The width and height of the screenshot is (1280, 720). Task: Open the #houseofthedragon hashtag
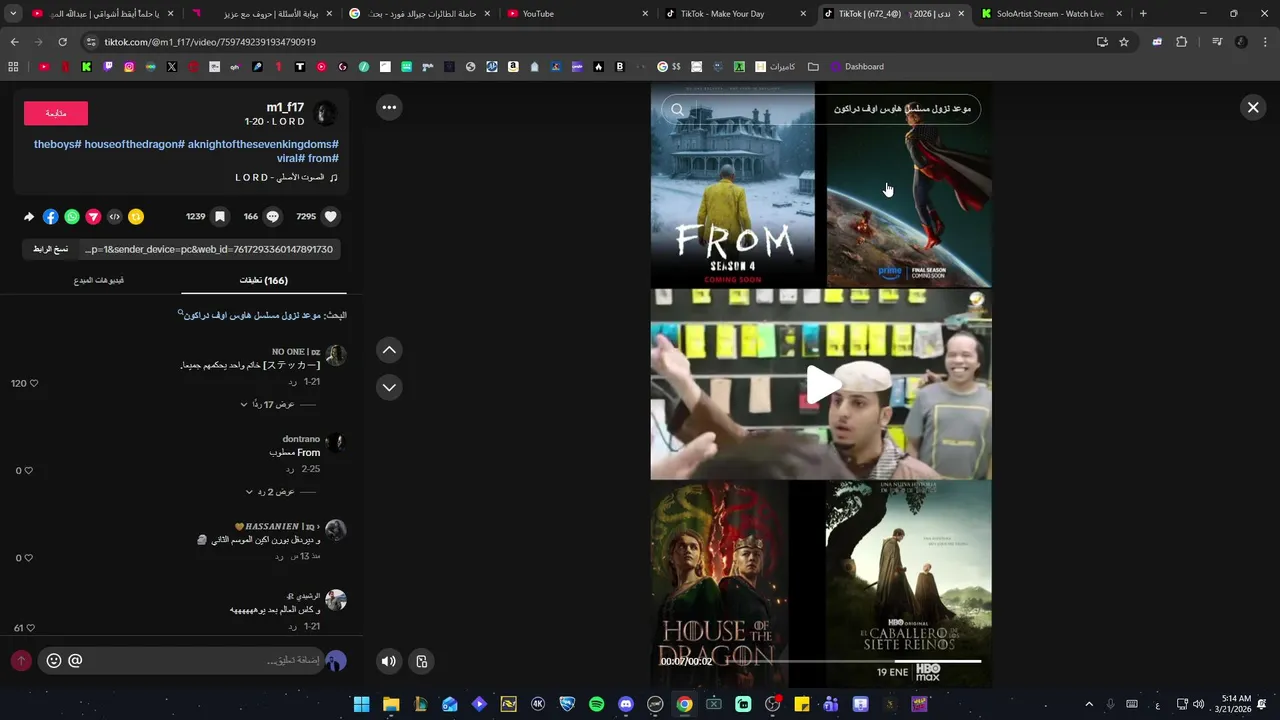(134, 144)
